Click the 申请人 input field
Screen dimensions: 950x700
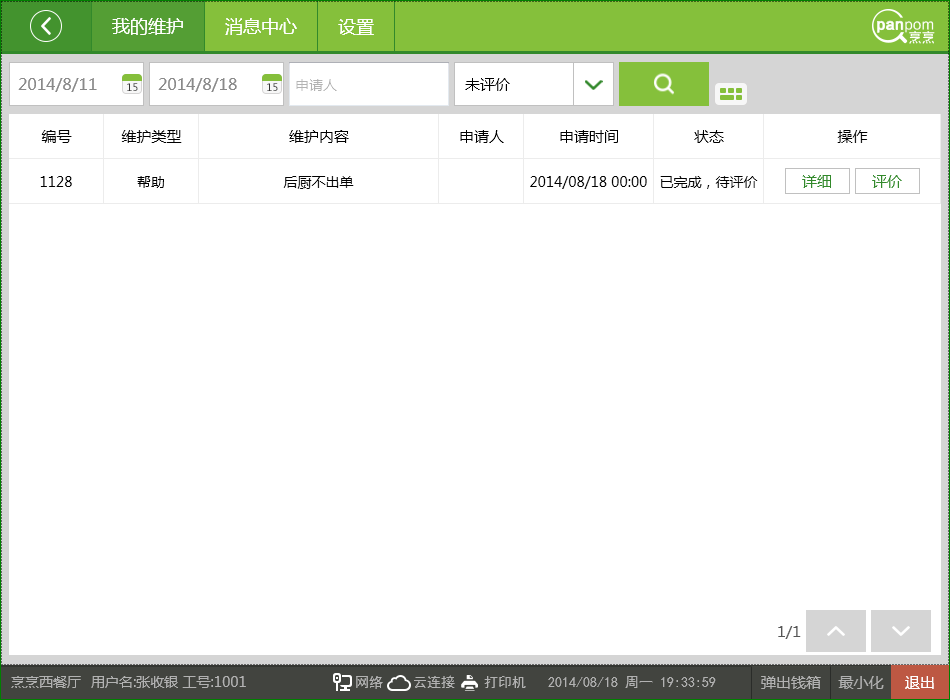tap(369, 84)
